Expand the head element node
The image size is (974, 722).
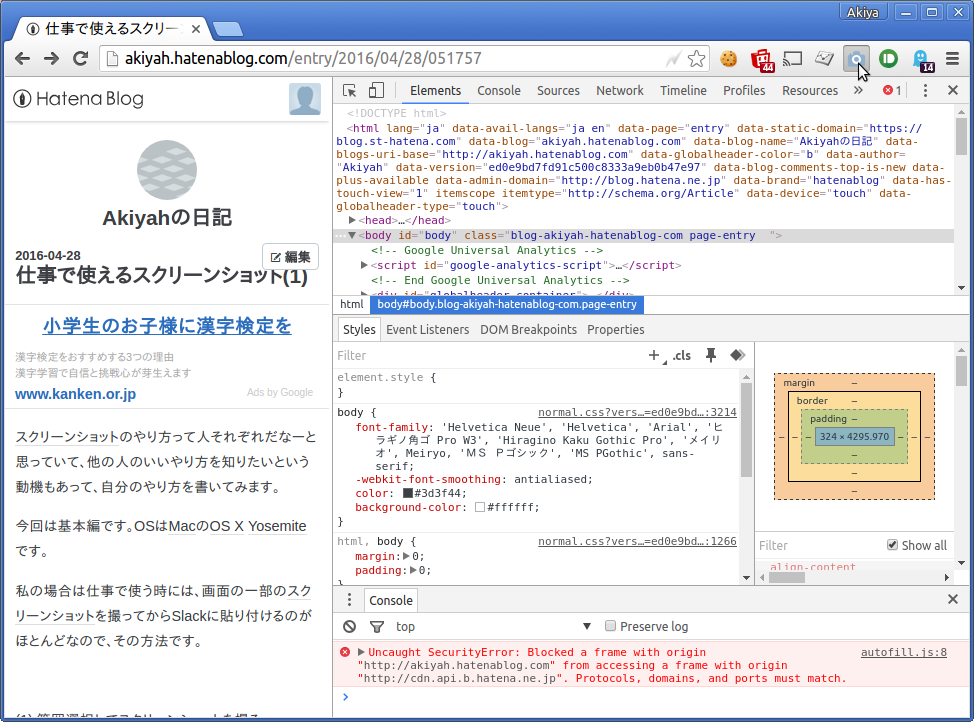352,220
